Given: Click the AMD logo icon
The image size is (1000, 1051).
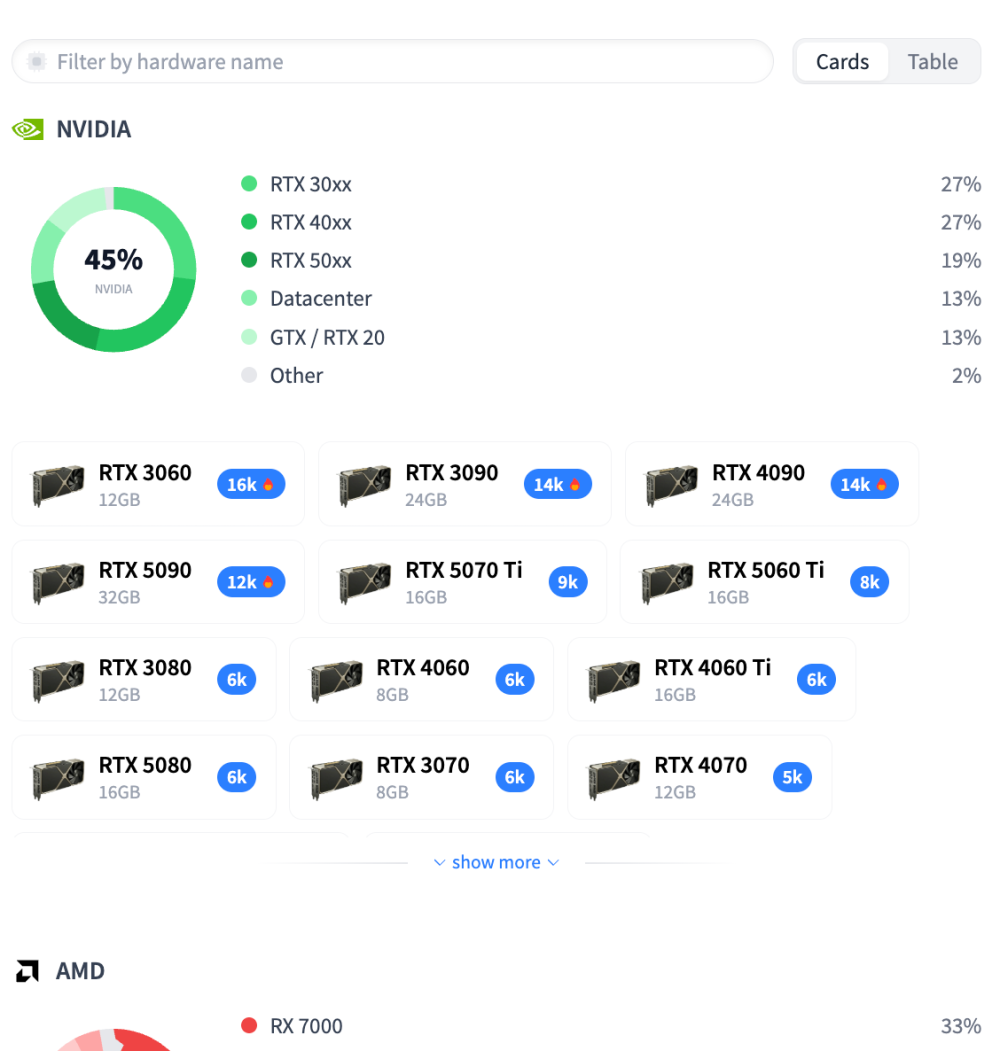Looking at the screenshot, I should (27, 971).
